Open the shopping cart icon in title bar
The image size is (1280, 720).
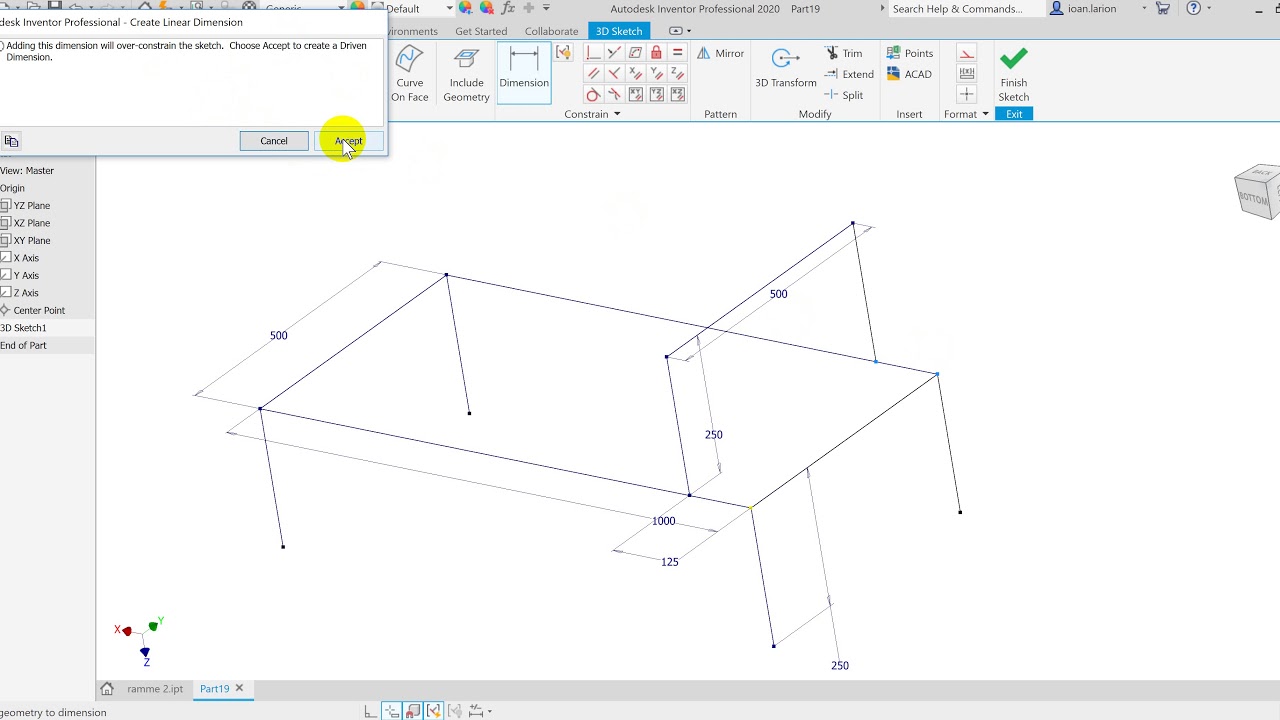pyautogui.click(x=1162, y=9)
